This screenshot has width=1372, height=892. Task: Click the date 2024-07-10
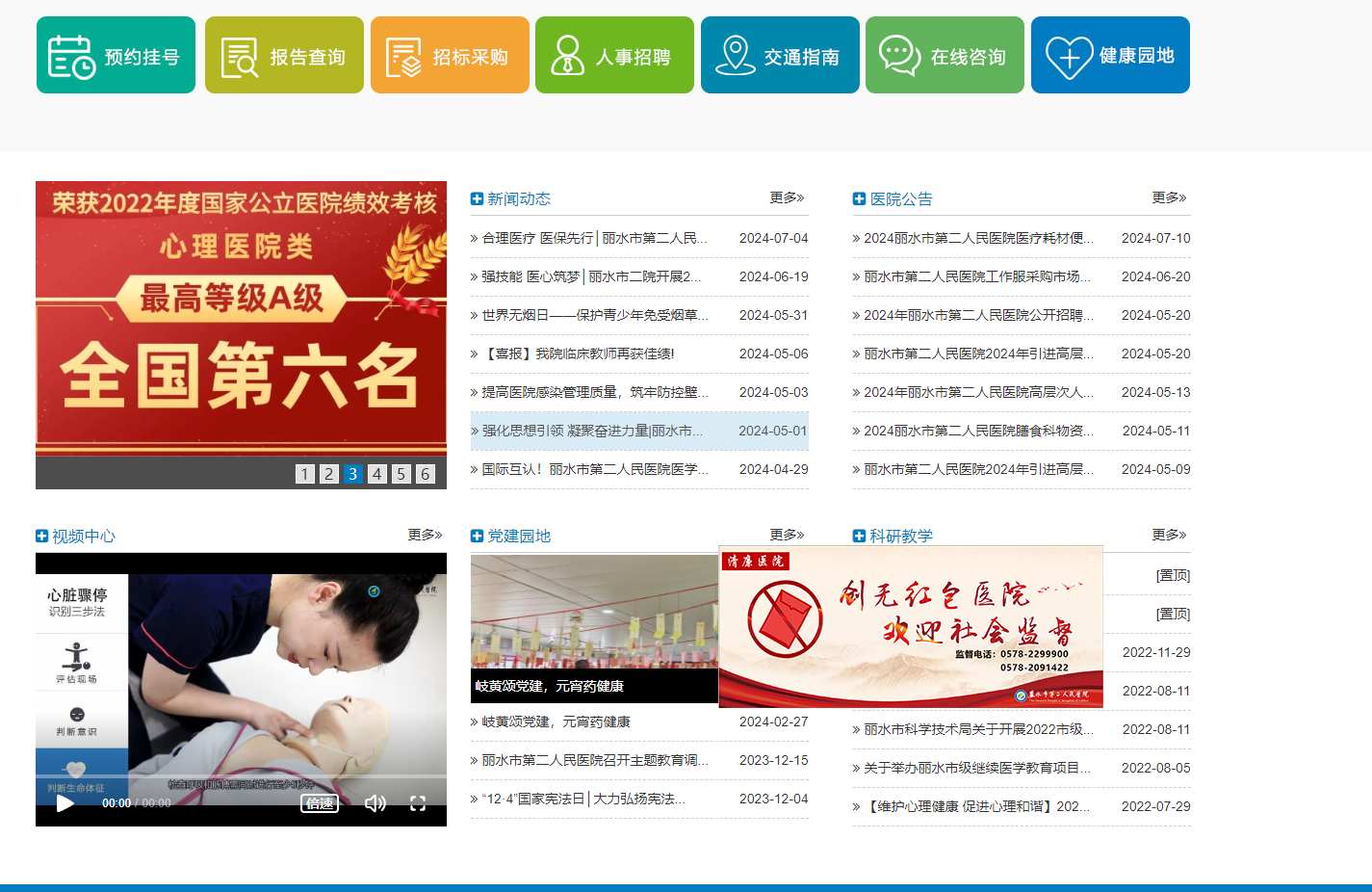pyautogui.click(x=1155, y=238)
